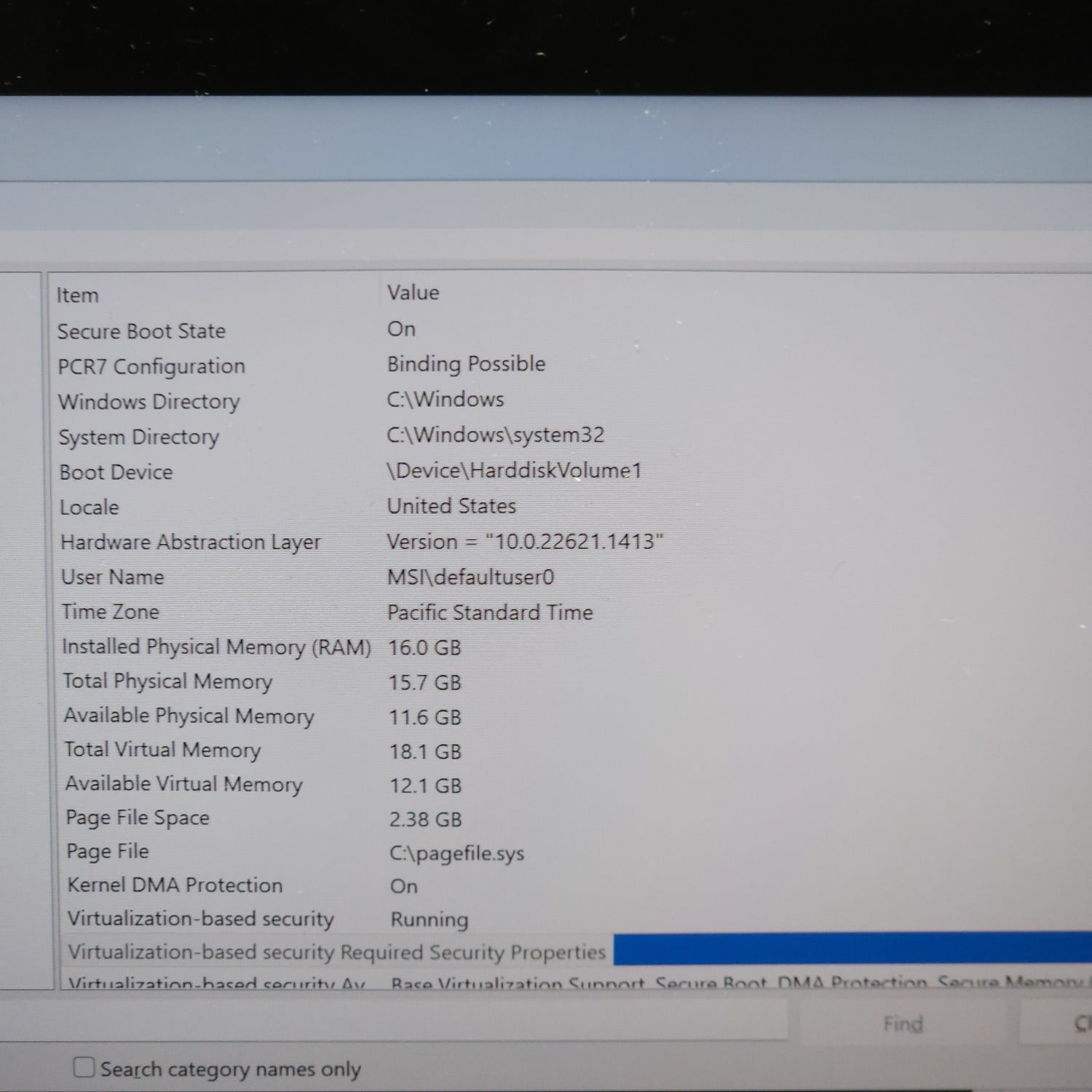Select the Total Physical Memory row
The image size is (1092, 1092).
pyautogui.click(x=167, y=681)
